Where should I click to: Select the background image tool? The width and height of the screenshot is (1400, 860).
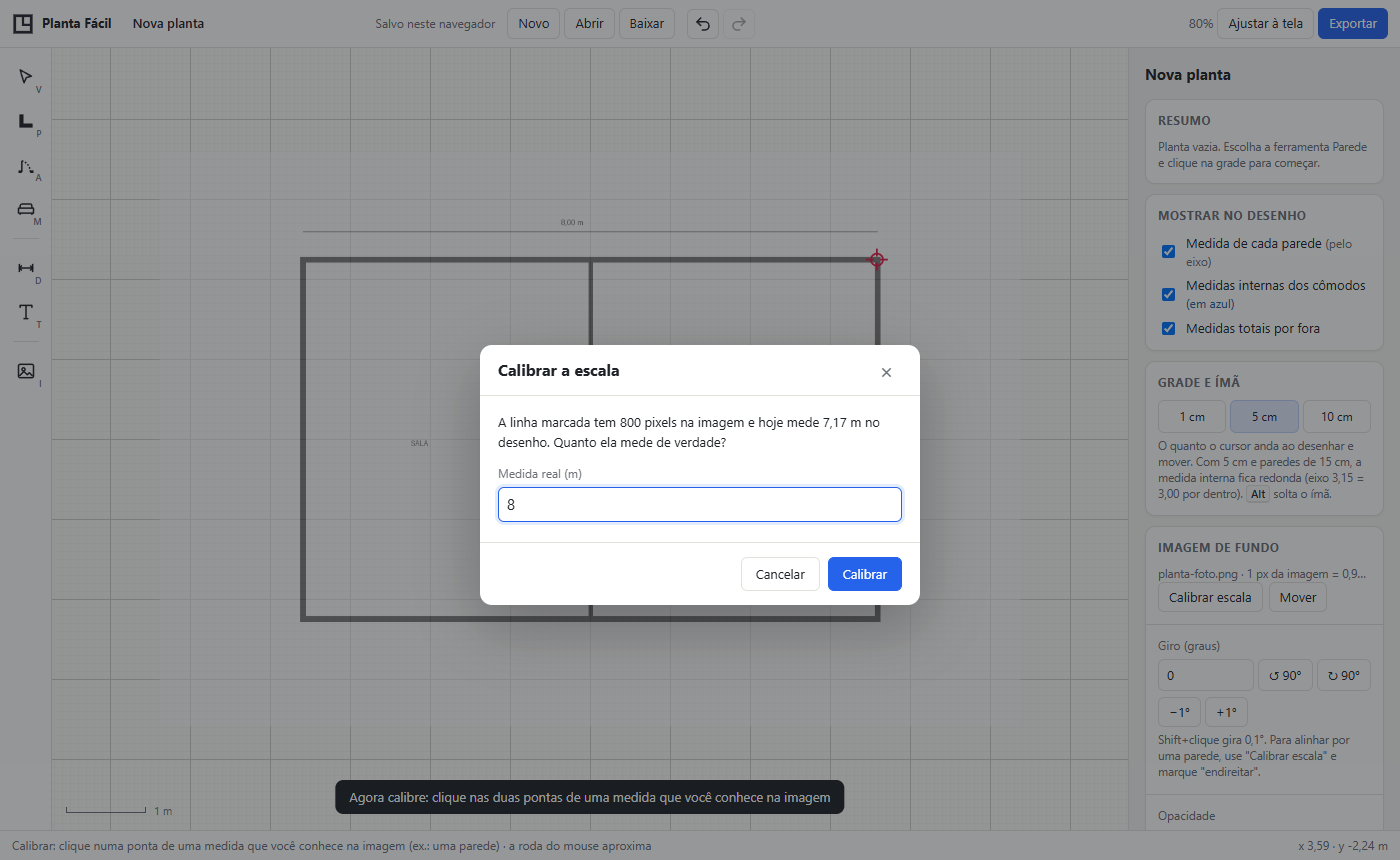26,371
